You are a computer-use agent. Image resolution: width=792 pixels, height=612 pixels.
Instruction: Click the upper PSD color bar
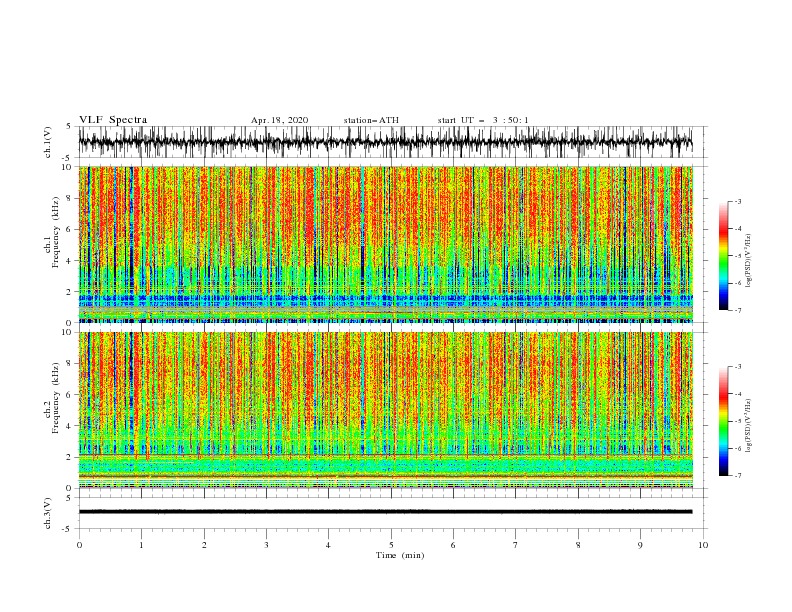click(x=723, y=255)
